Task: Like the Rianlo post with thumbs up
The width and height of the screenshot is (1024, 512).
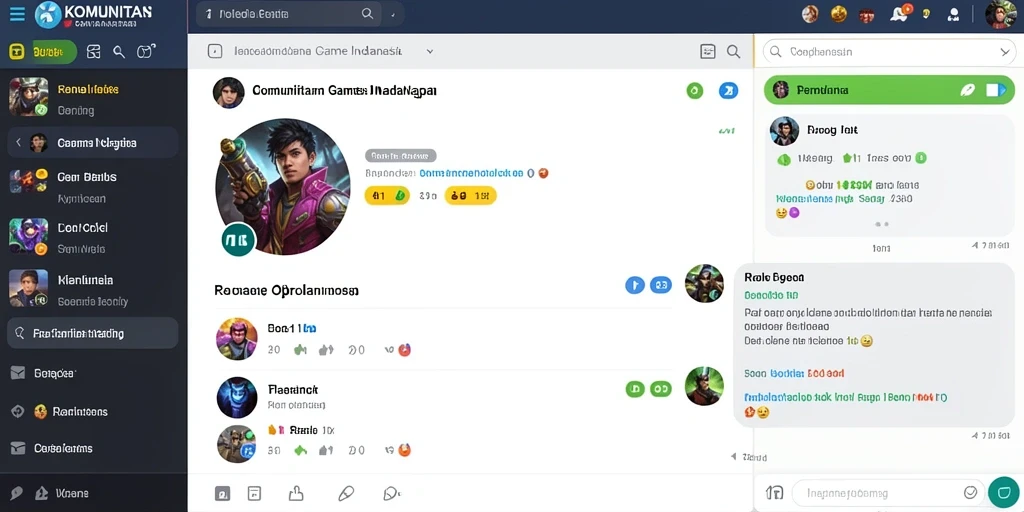Action: click(300, 450)
